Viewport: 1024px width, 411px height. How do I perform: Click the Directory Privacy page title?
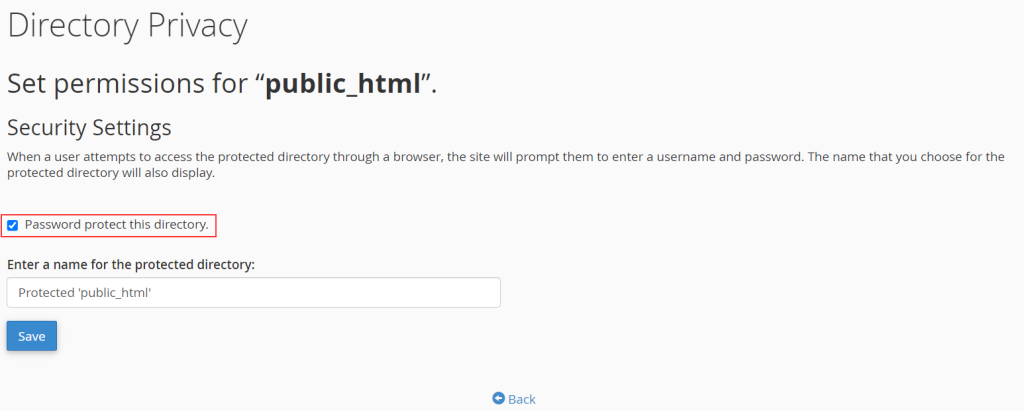tap(127, 26)
